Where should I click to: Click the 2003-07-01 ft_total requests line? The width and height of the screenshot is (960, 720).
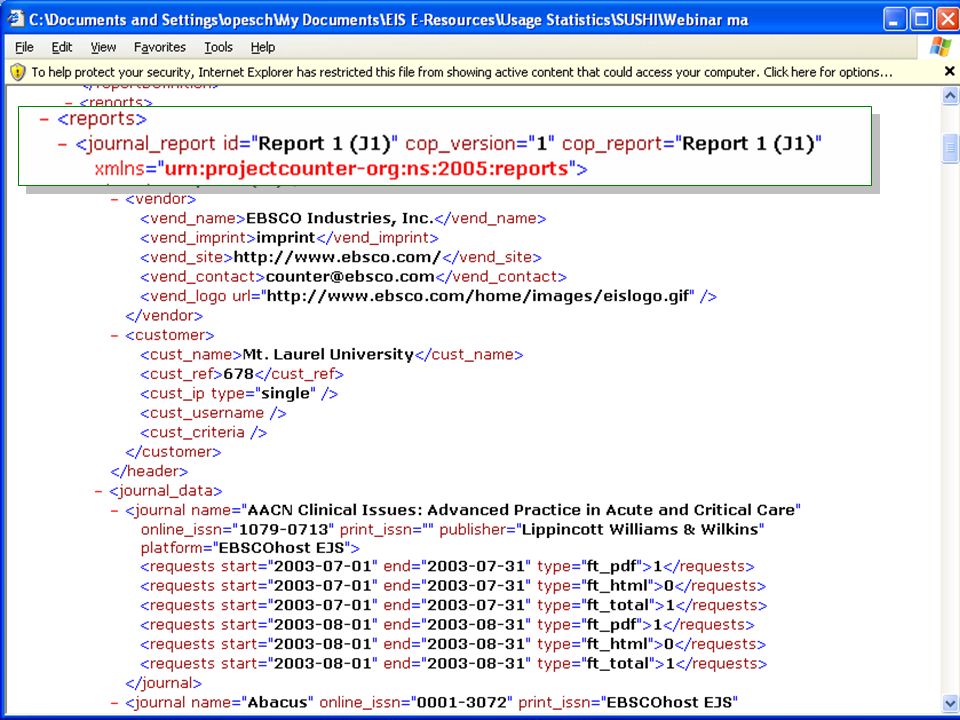[x=454, y=606]
